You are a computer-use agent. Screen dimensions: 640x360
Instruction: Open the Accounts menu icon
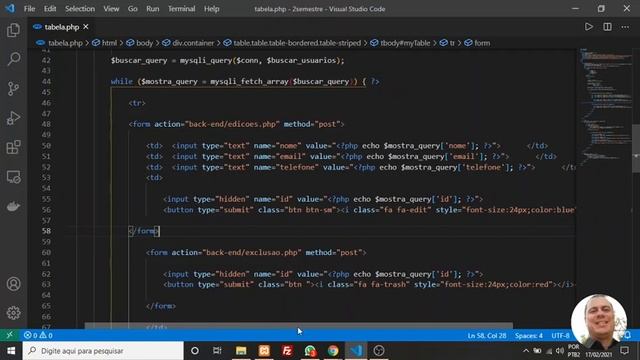13,284
